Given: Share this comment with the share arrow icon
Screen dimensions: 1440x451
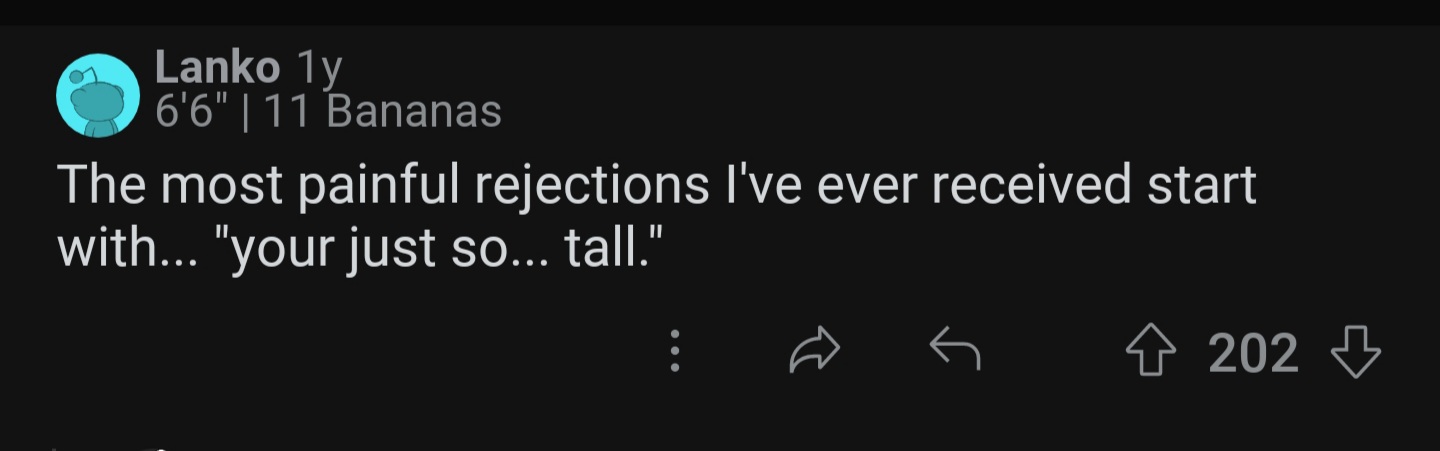Looking at the screenshot, I should coord(815,352).
